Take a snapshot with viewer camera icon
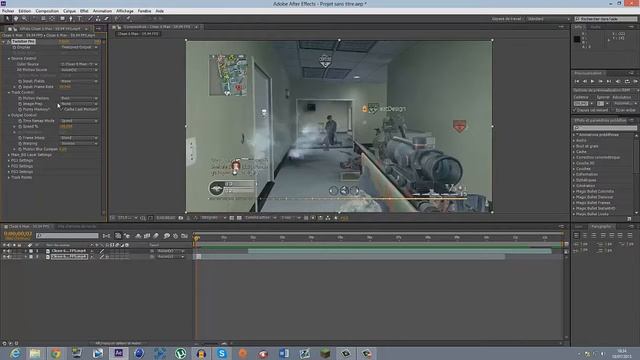640x360 pixels. coord(181,218)
